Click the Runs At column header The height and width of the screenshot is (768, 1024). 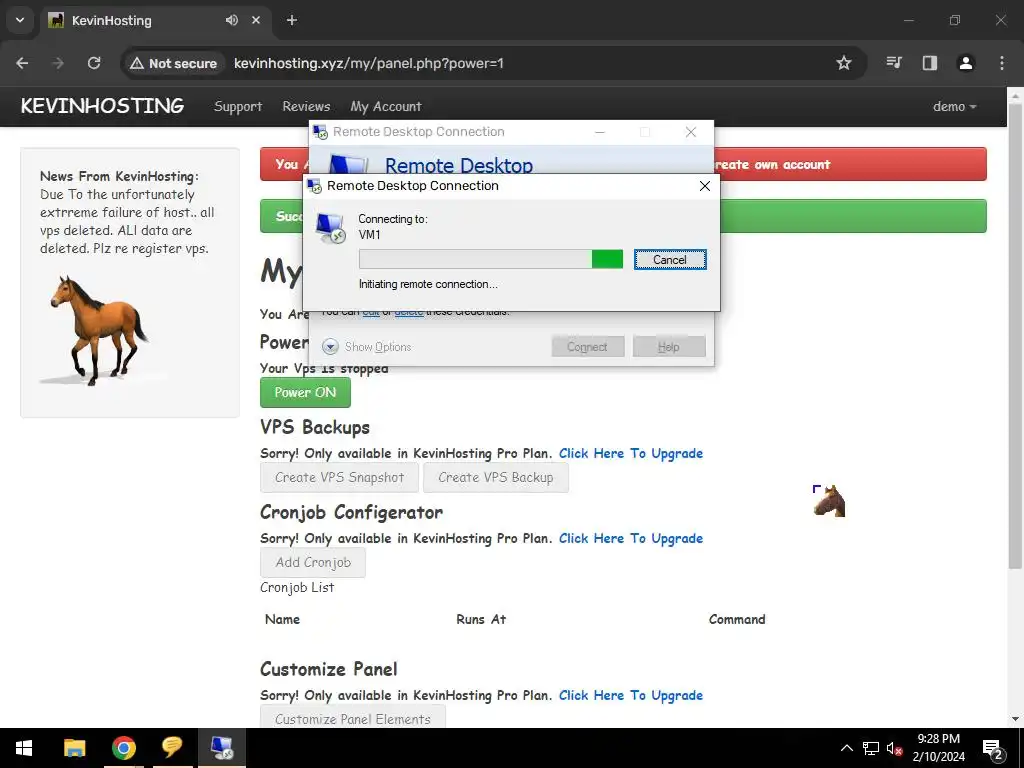[x=481, y=619]
